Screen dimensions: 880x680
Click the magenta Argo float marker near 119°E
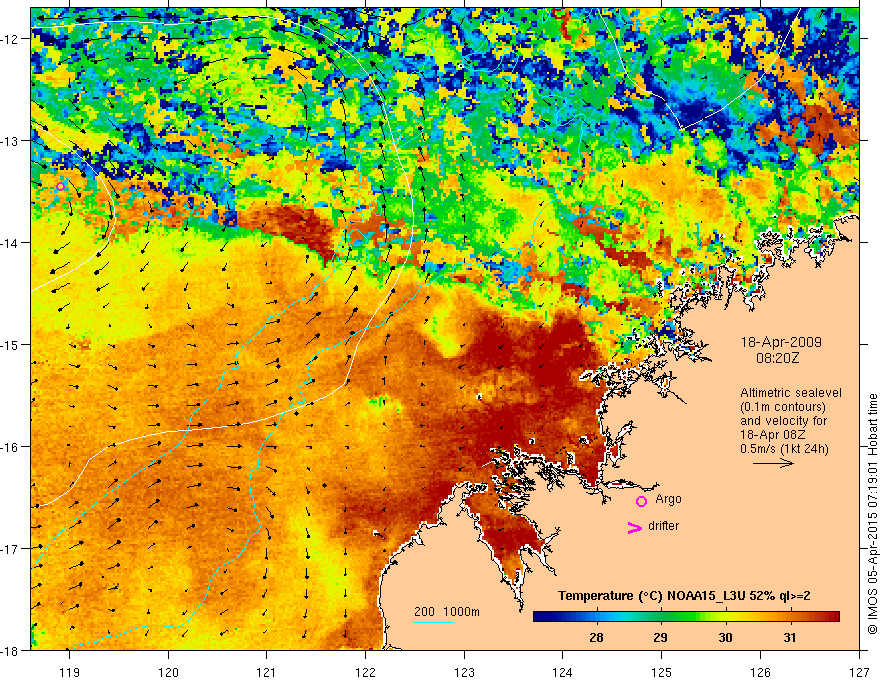(x=60, y=186)
